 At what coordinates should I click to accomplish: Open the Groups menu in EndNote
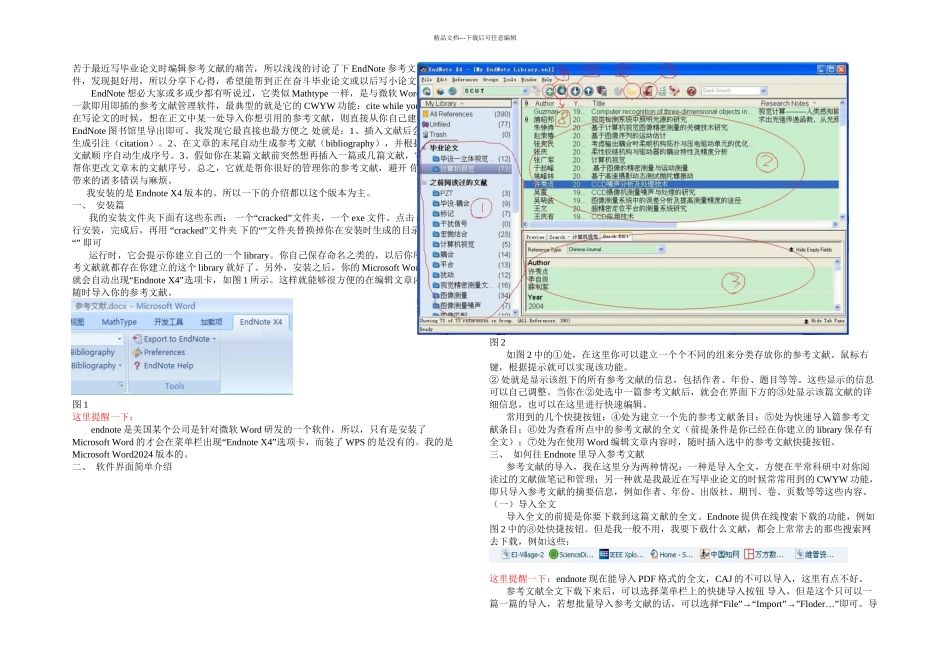(x=490, y=80)
